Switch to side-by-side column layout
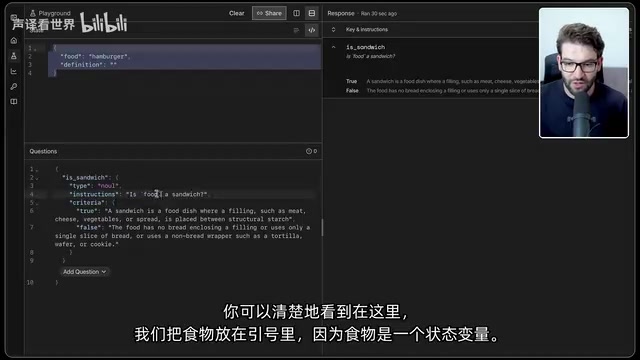Screen dimensions: 640x360 (x=296, y=13)
